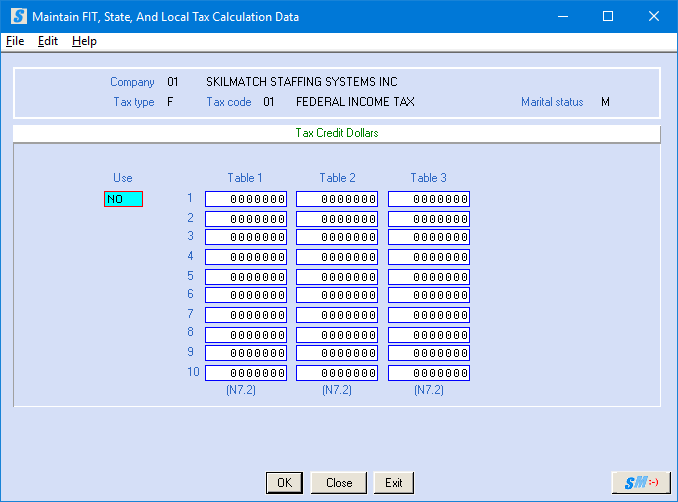678x502 pixels.
Task: Click the Use column label
Action: [123, 178]
